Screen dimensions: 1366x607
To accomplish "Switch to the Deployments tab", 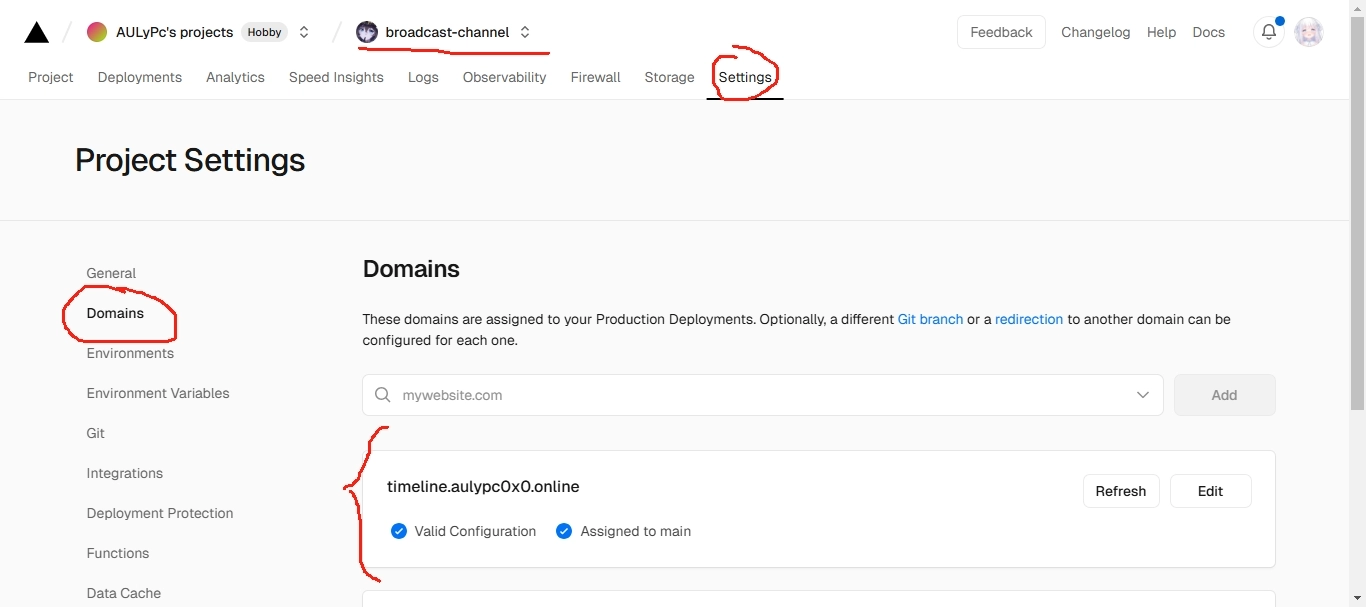I will coord(140,77).
